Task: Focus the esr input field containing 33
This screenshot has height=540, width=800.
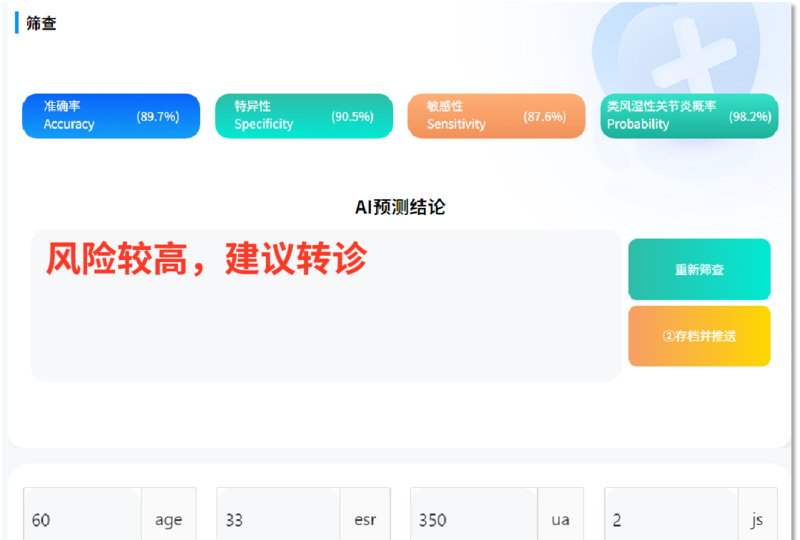Action: pos(277,519)
